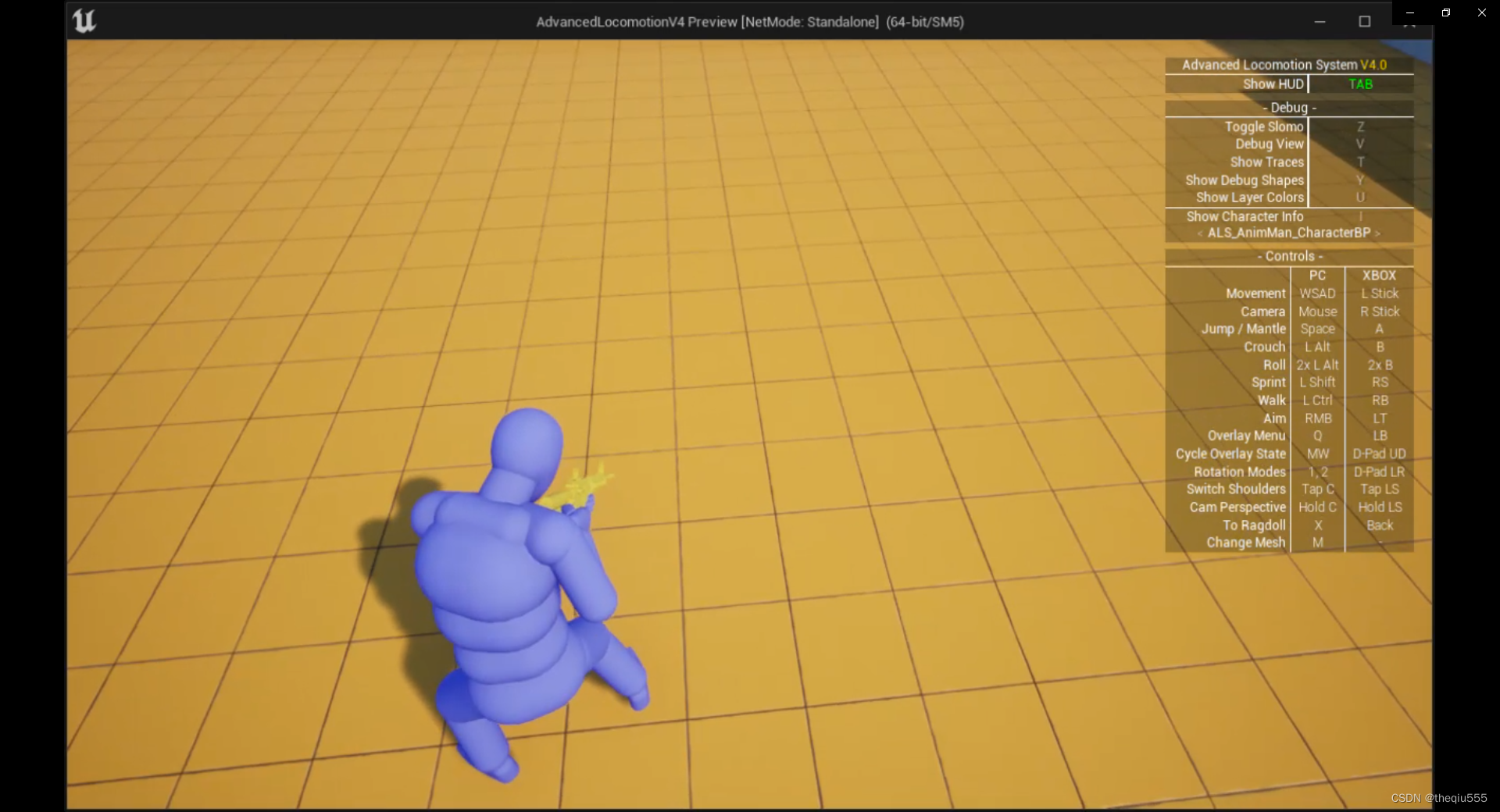Viewport: 1500px width, 812px height.
Task: Click the outer window minimize button
Action: pyautogui.click(x=1410, y=12)
